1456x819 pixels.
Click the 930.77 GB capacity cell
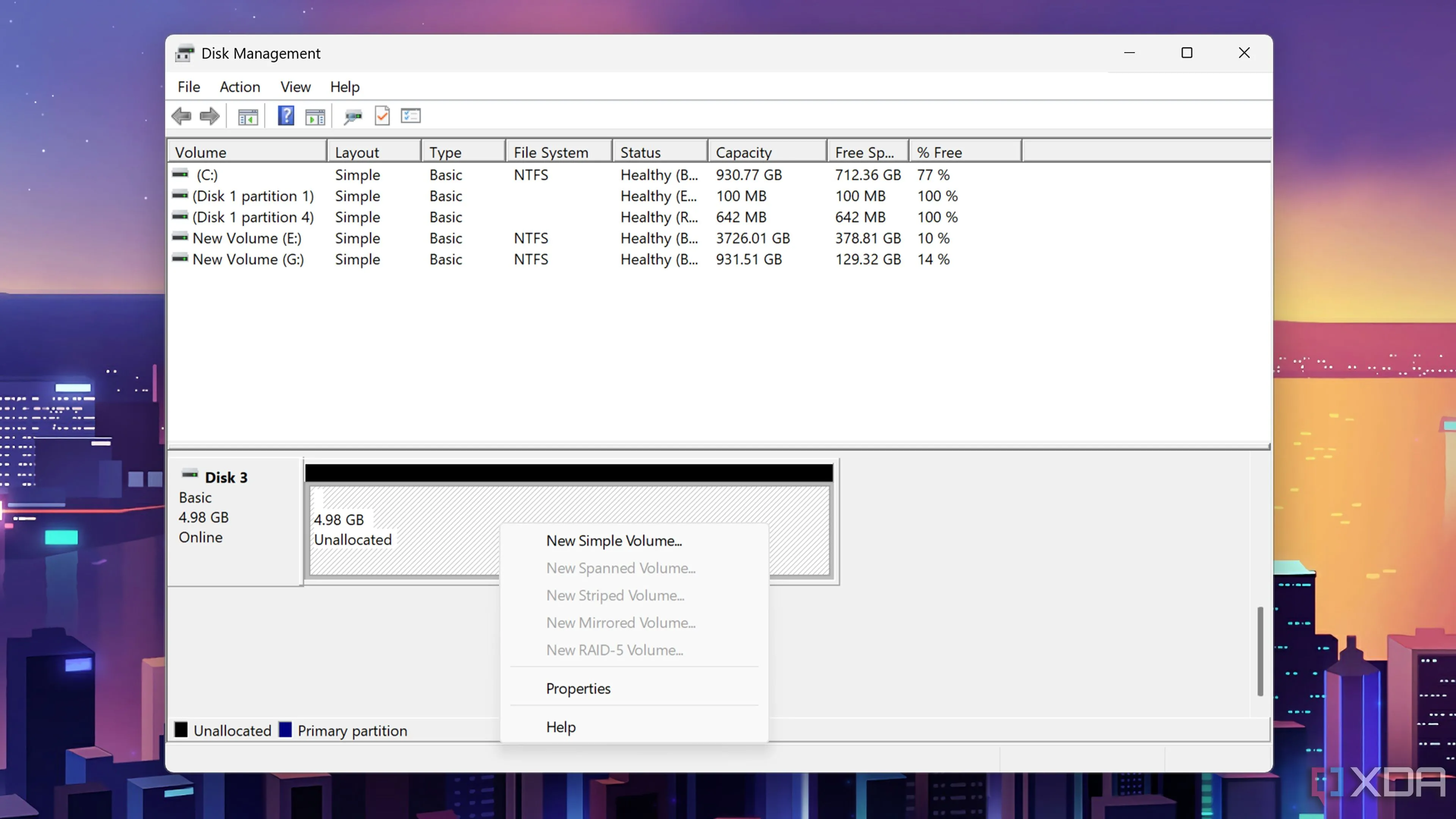[x=749, y=175]
